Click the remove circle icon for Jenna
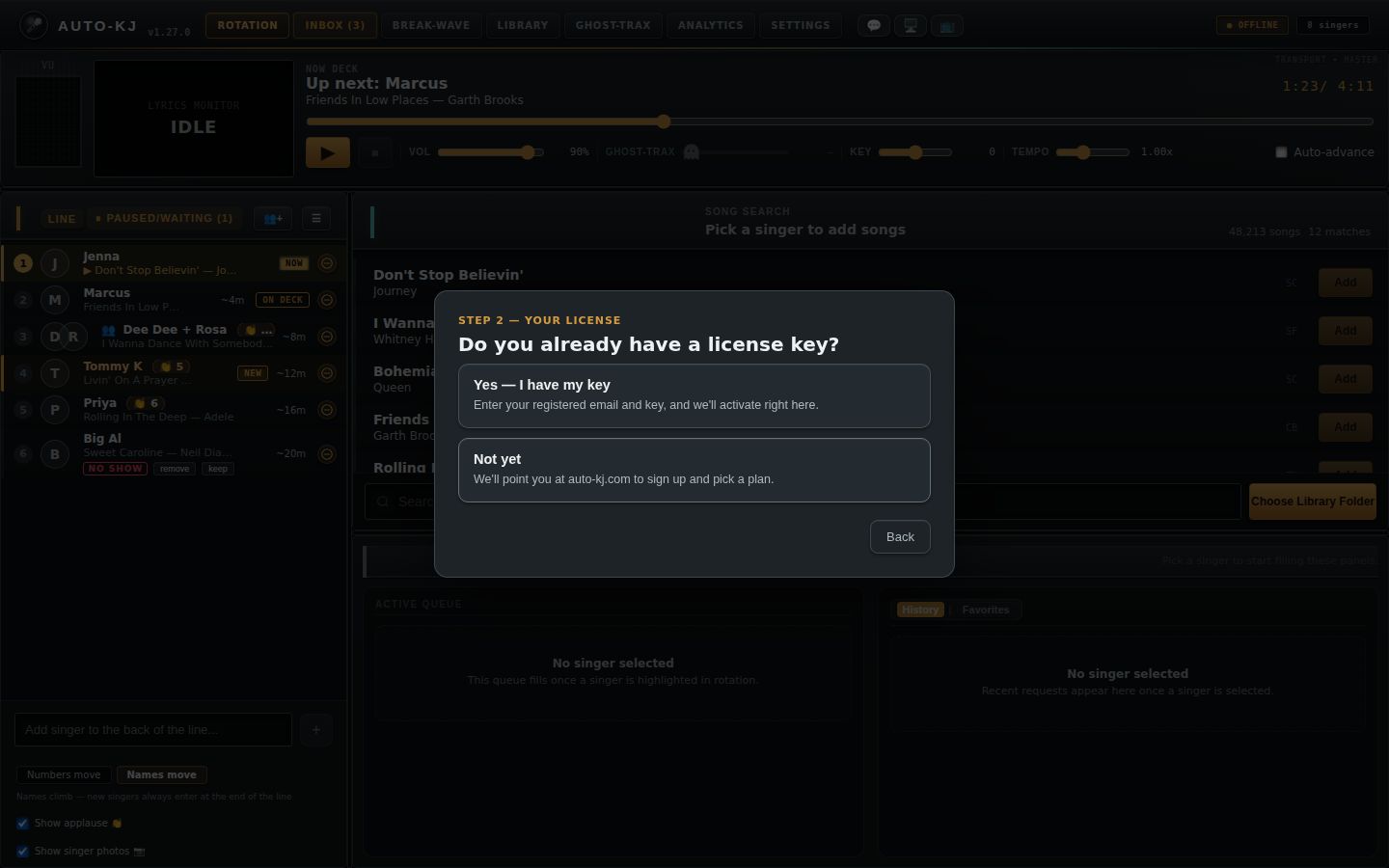 point(327,263)
